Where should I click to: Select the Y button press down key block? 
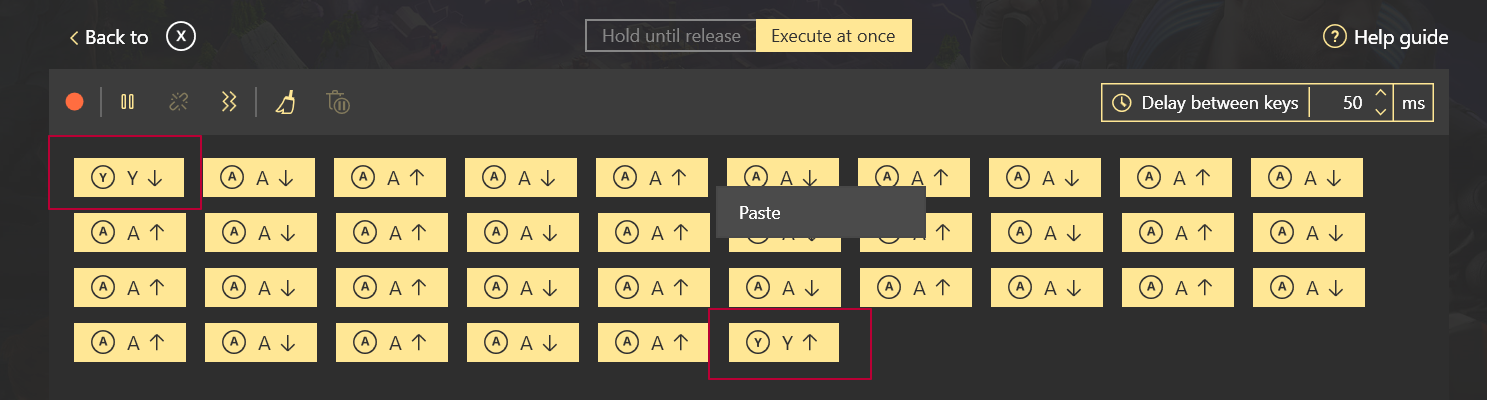(127, 177)
